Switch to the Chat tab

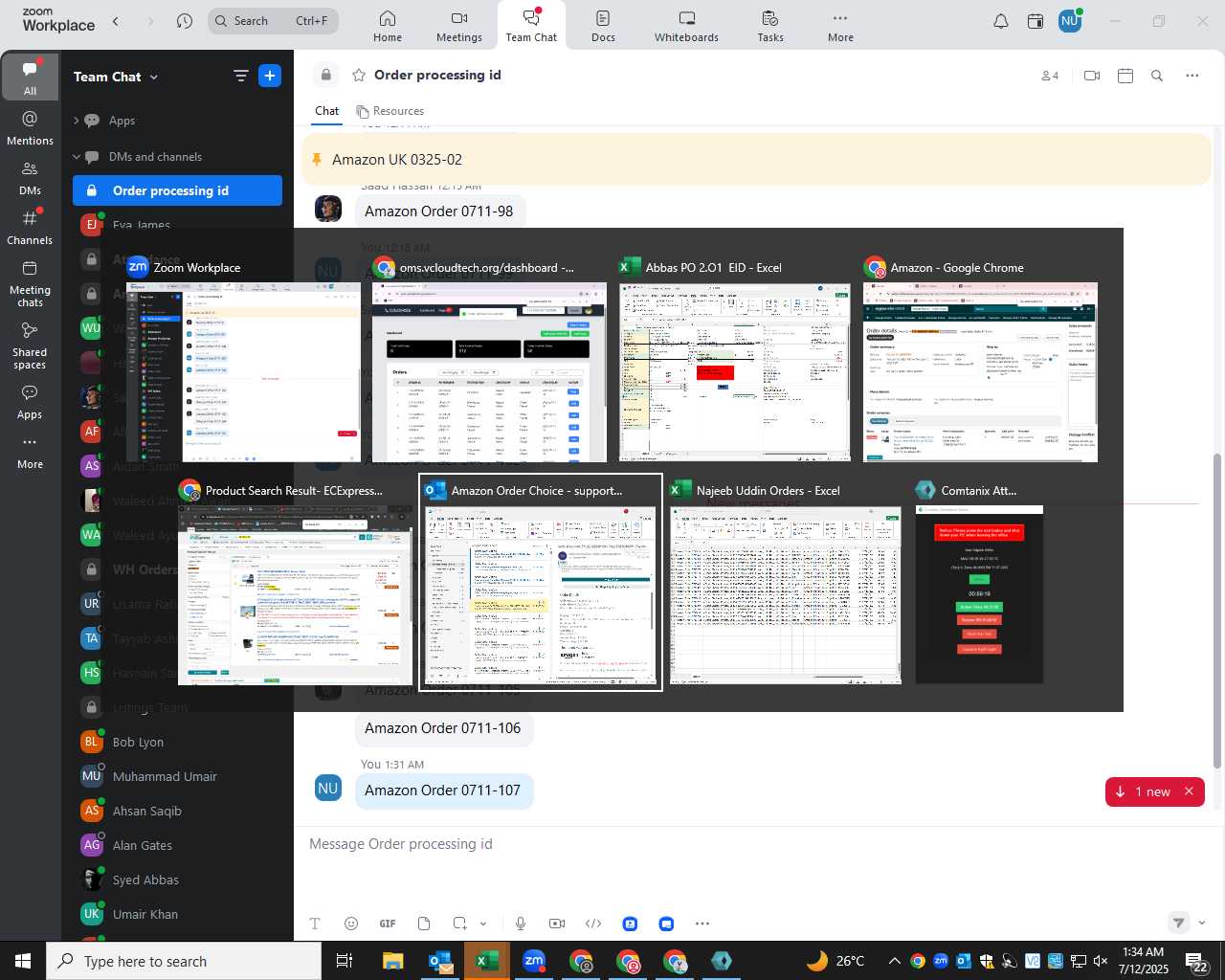pyautogui.click(x=327, y=111)
